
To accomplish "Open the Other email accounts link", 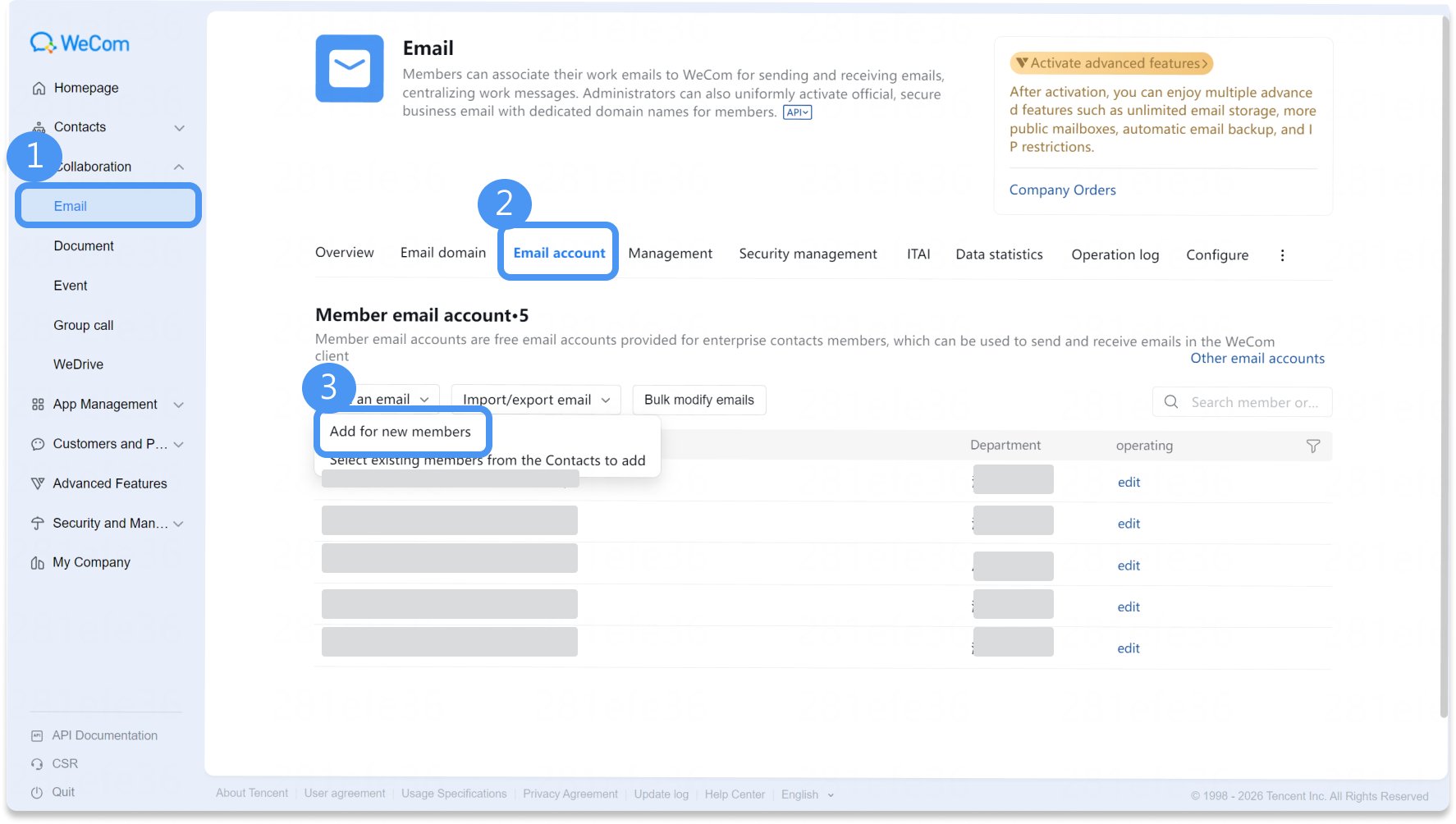I will pyautogui.click(x=1257, y=359).
